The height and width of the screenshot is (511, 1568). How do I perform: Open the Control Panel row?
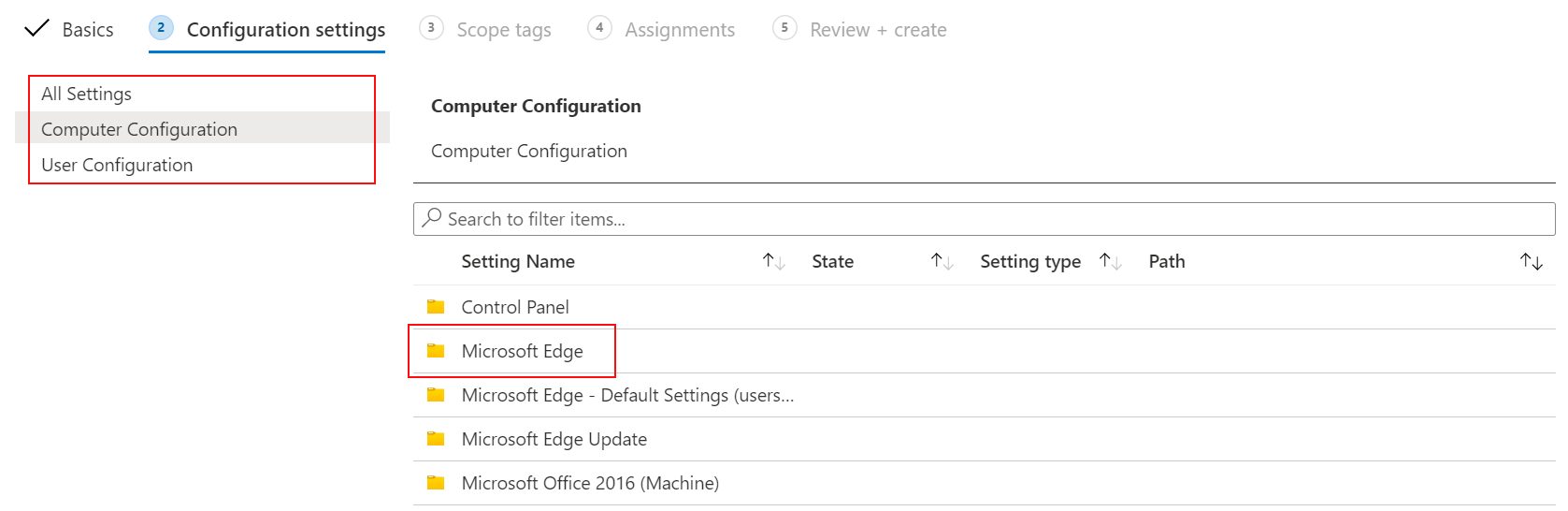(x=985, y=307)
